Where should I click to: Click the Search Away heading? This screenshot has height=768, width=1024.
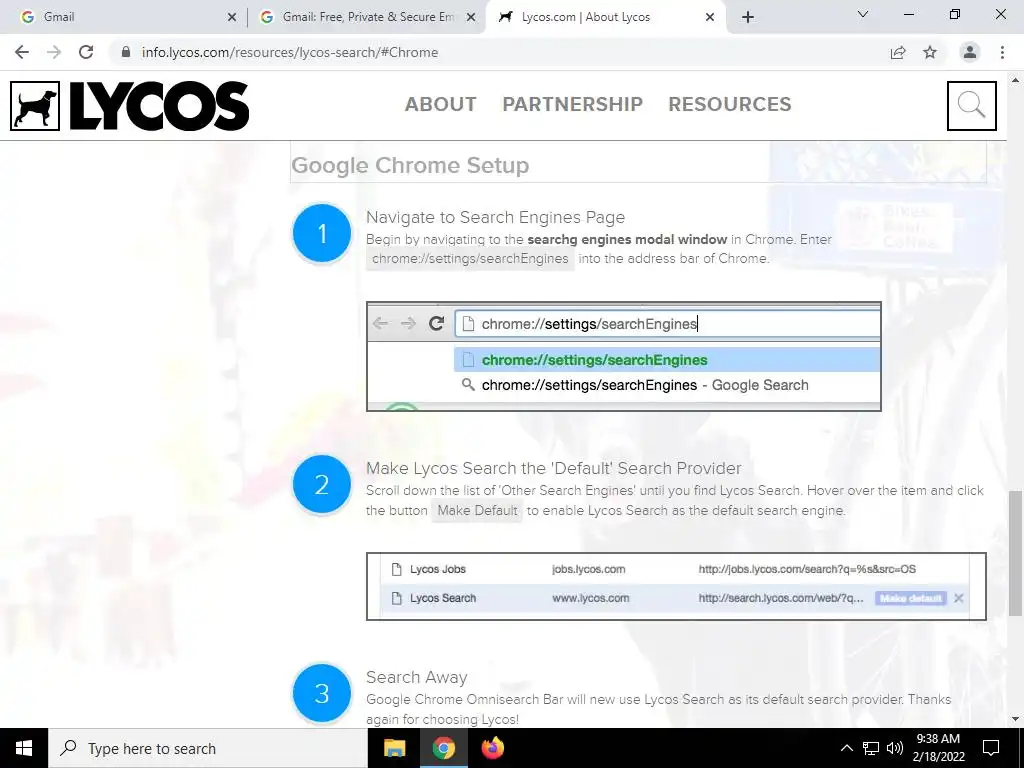(x=417, y=677)
